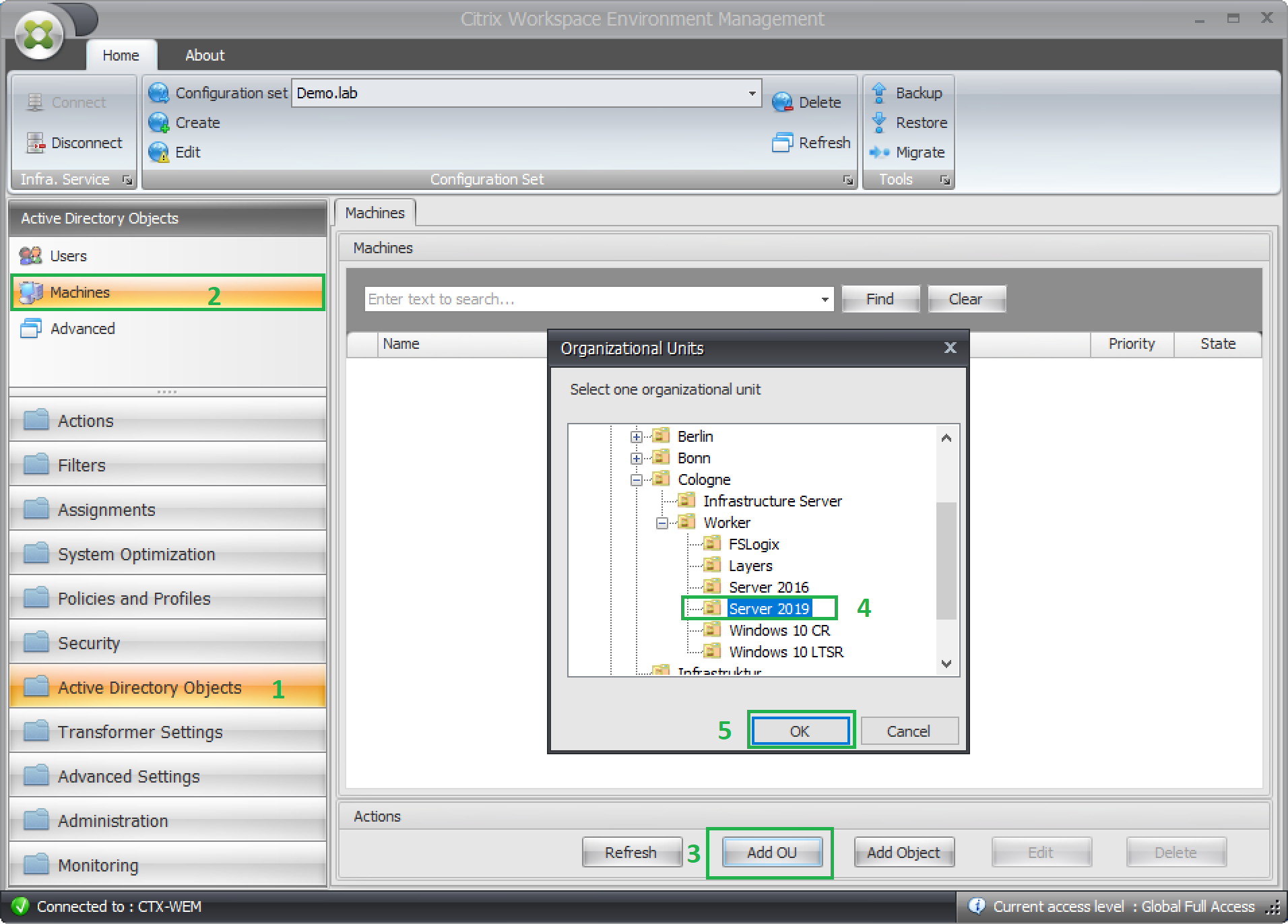Click the Delete configuration set icon
The image size is (1288, 924).
[782, 102]
